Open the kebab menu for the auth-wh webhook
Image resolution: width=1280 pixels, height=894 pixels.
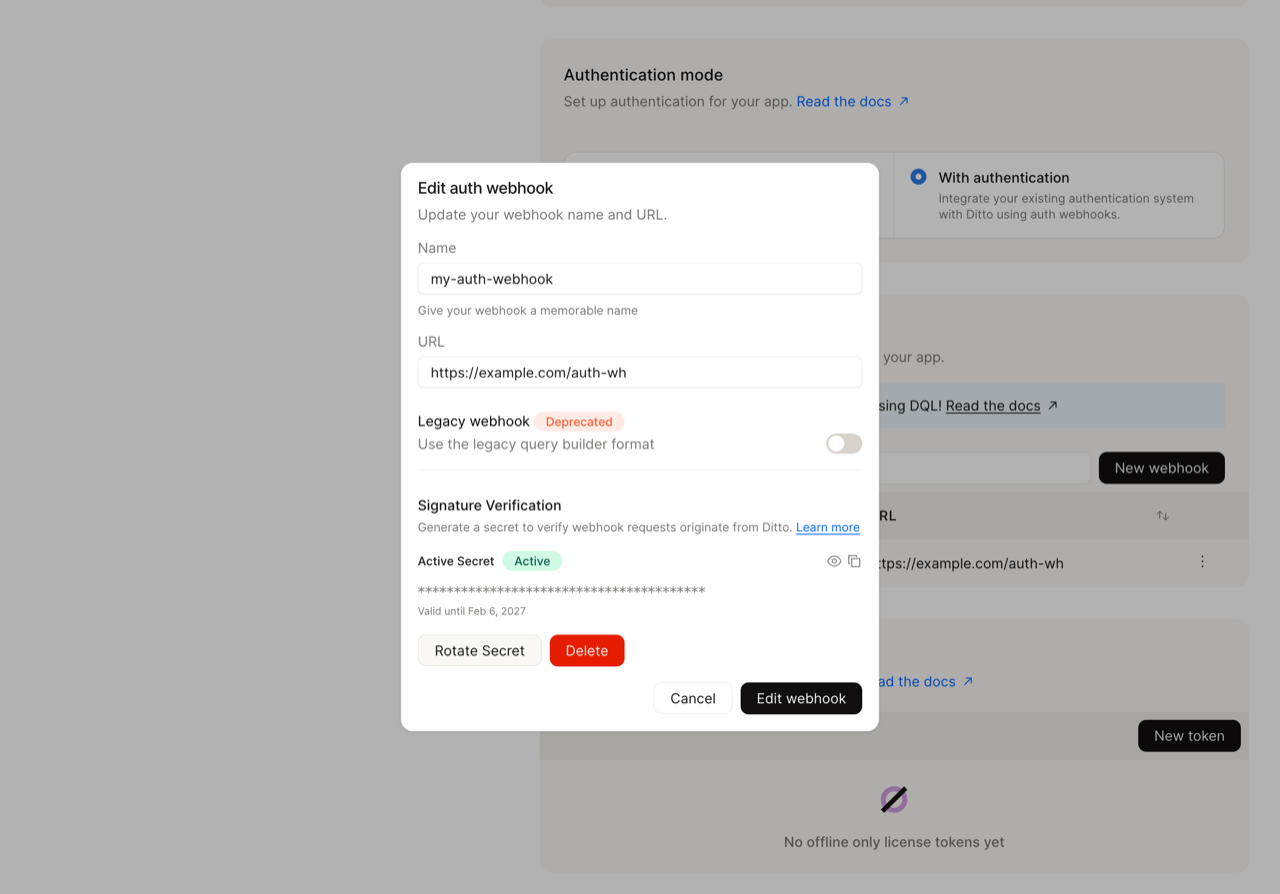1202,562
